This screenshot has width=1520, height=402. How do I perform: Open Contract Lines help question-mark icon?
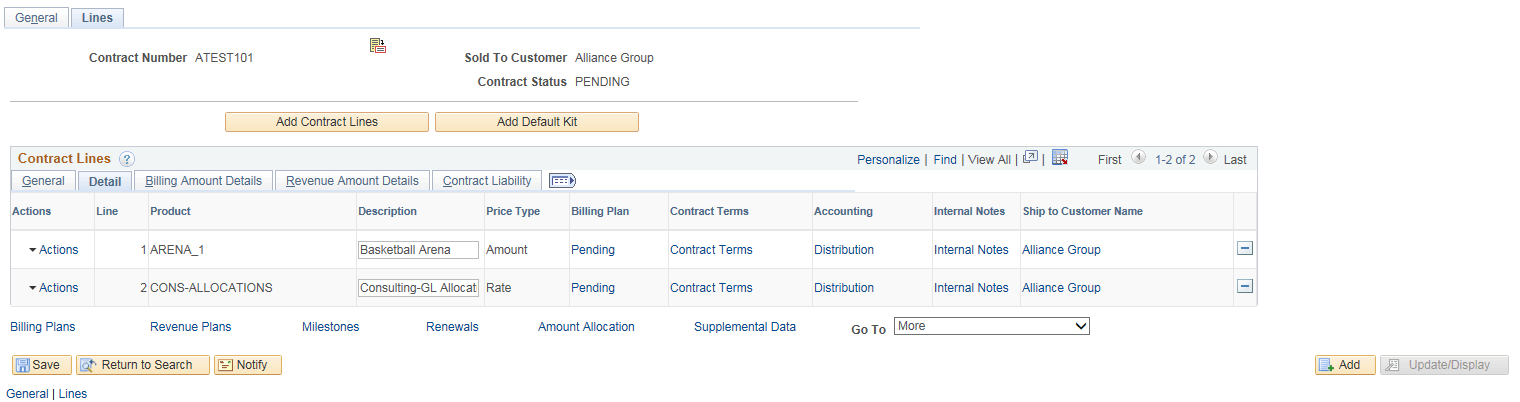point(127,159)
